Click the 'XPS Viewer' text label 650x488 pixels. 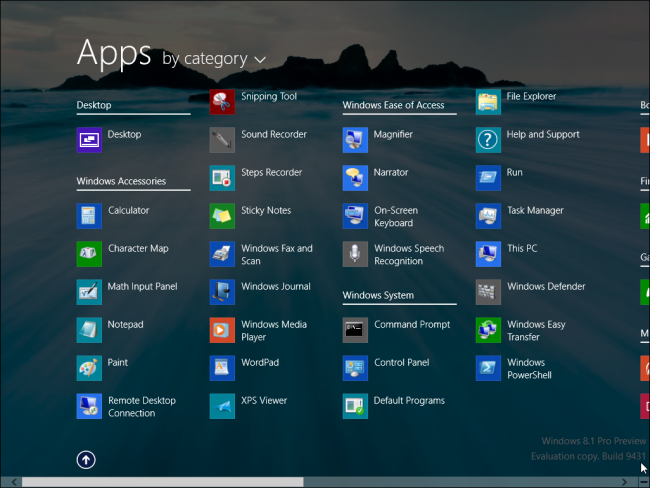264,401
